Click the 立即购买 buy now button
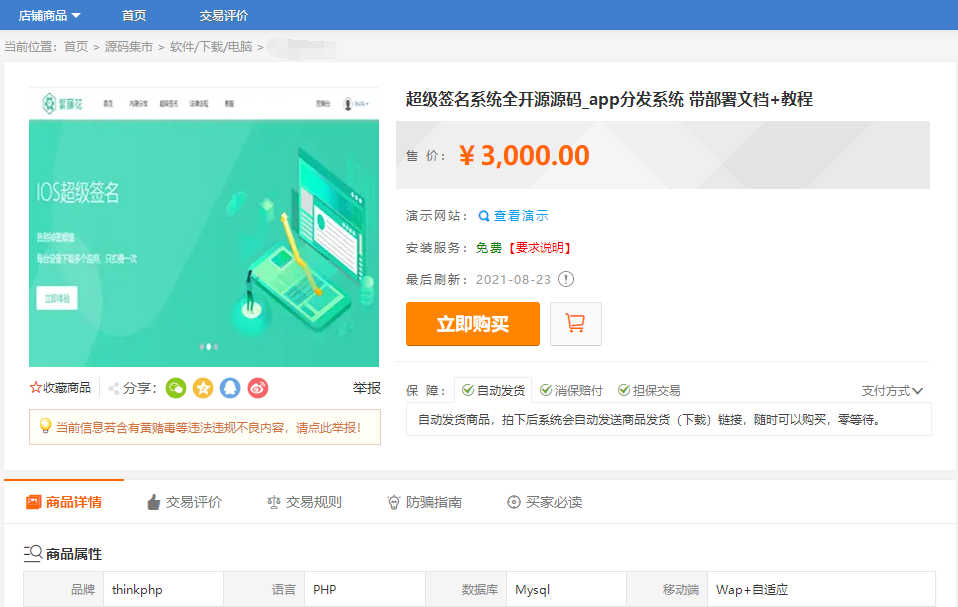The width and height of the screenshot is (958, 607). point(472,323)
